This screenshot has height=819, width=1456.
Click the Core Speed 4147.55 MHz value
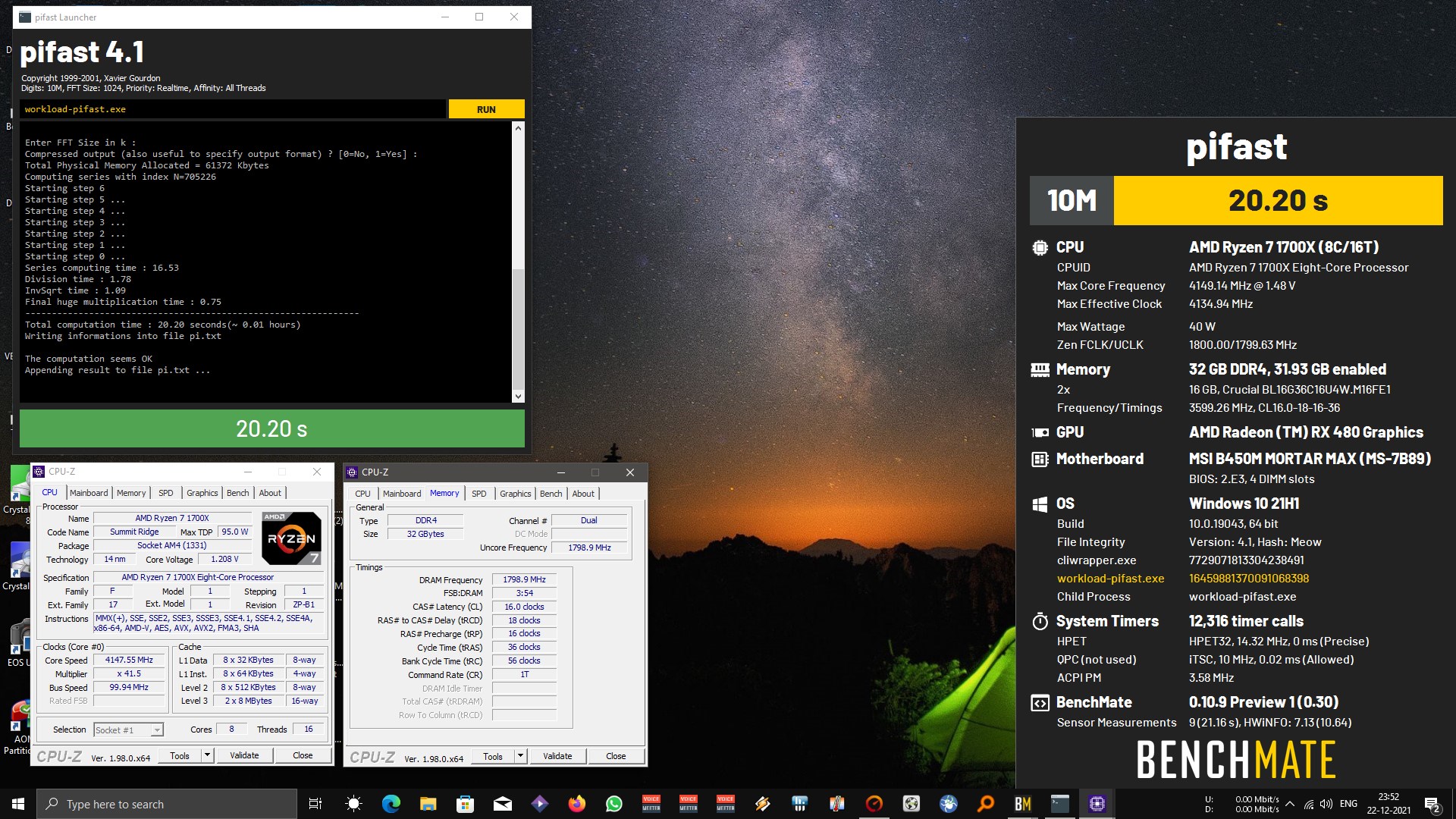click(x=129, y=660)
